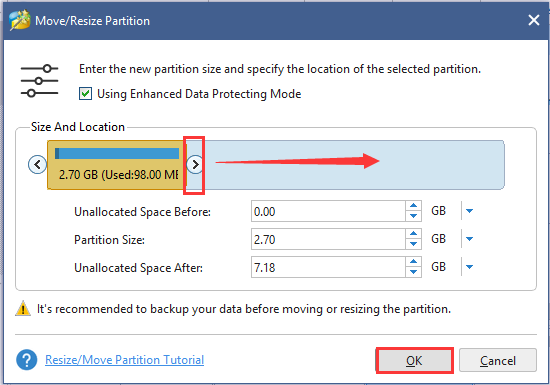Open unit dropdown for Unallocated Space After
The width and height of the screenshot is (550, 385).
469,267
